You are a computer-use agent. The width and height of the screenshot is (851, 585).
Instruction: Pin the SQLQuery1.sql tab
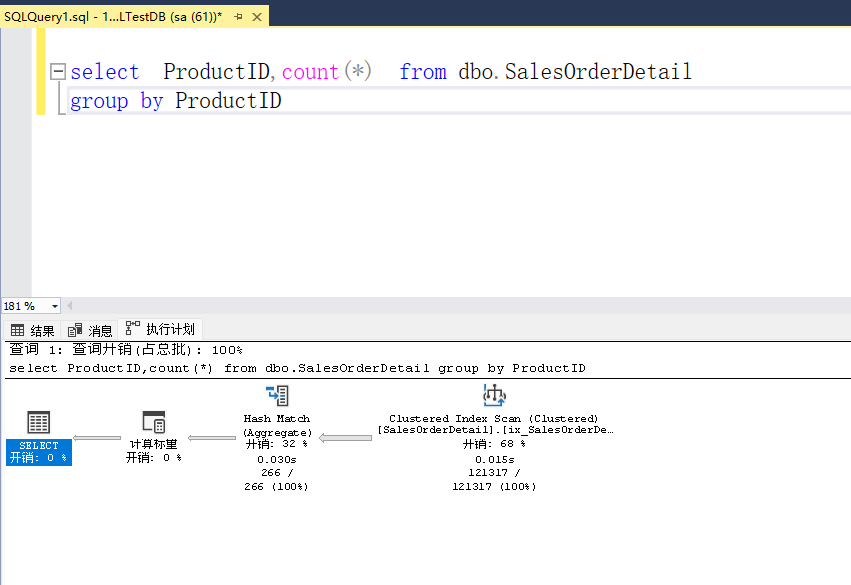coord(238,17)
